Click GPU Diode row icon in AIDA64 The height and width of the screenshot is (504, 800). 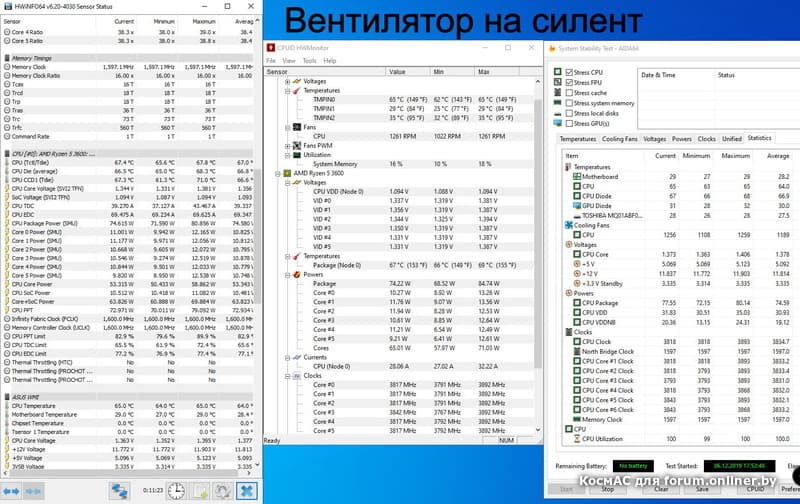tap(577, 206)
